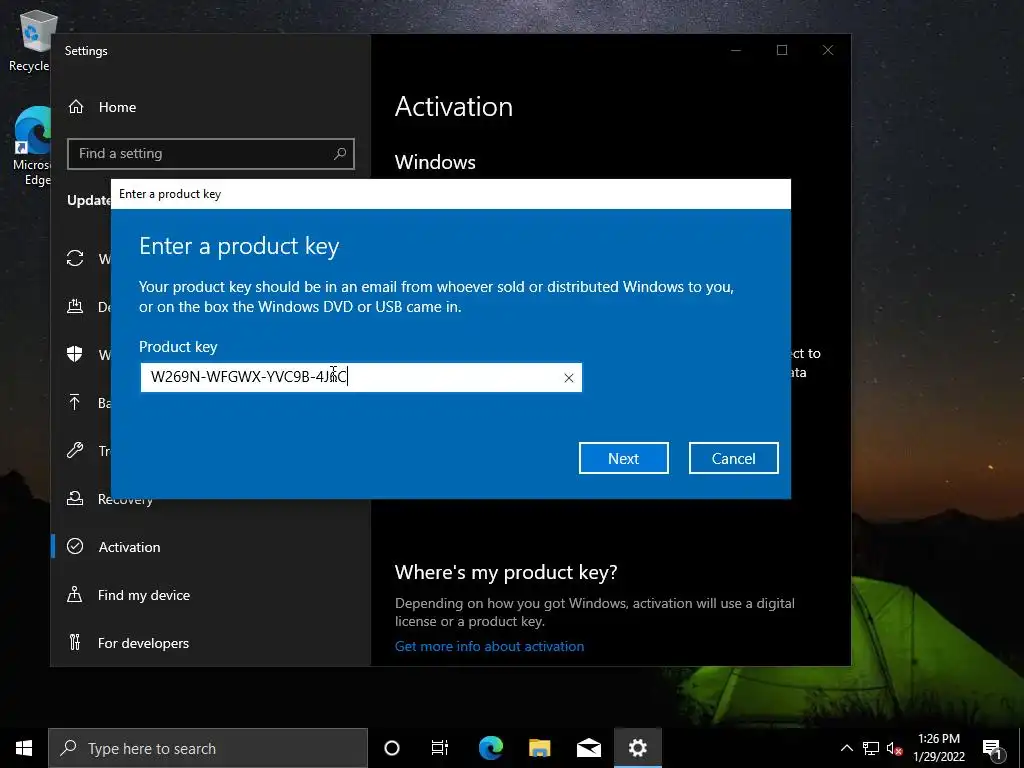Viewport: 1024px width, 768px height.
Task: Click the Find my device person icon
Action: click(x=75, y=594)
